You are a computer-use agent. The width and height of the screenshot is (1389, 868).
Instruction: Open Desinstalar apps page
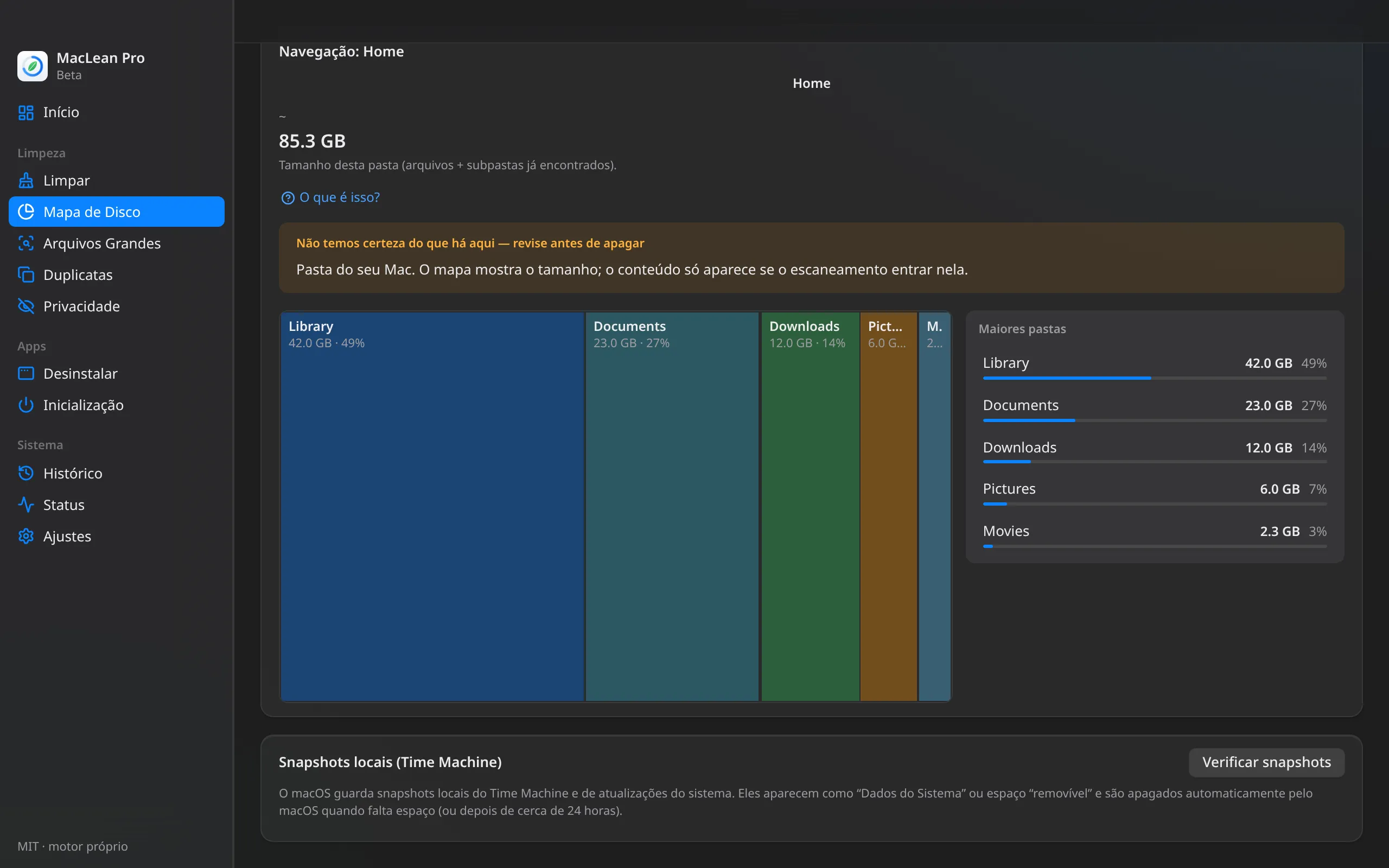point(117,374)
